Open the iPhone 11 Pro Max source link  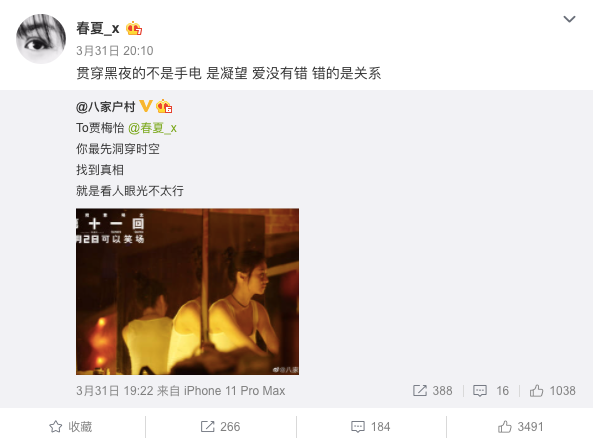click(x=234, y=391)
